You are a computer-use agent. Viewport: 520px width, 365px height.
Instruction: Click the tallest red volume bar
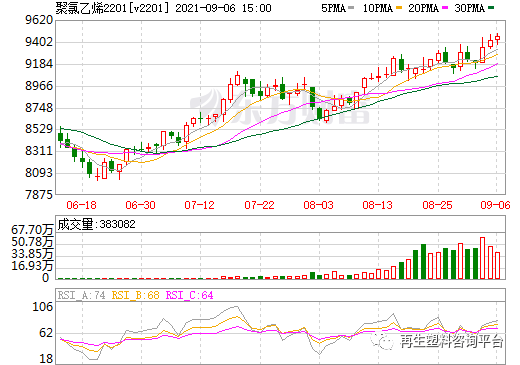pos(482,258)
